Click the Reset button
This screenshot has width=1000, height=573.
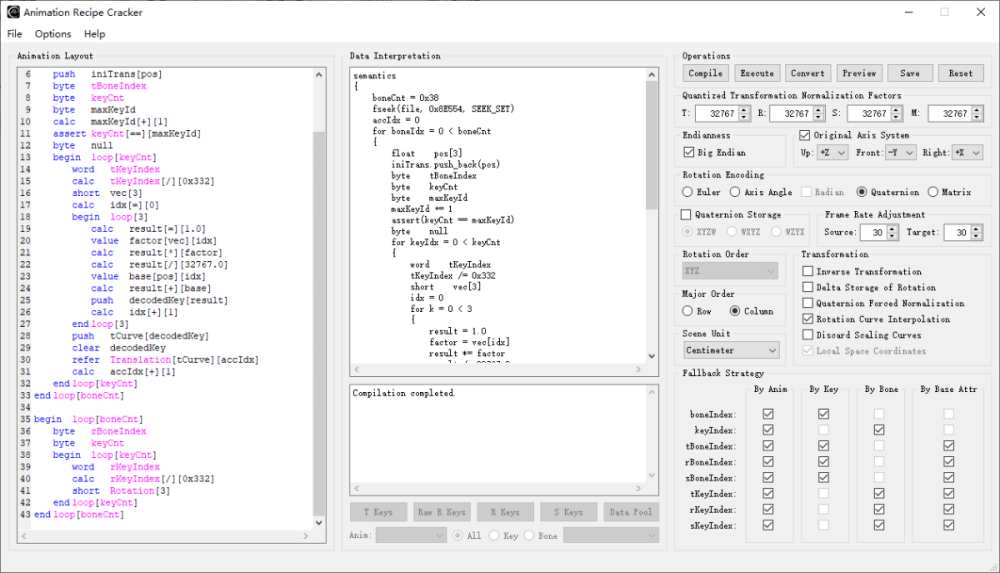pos(961,73)
